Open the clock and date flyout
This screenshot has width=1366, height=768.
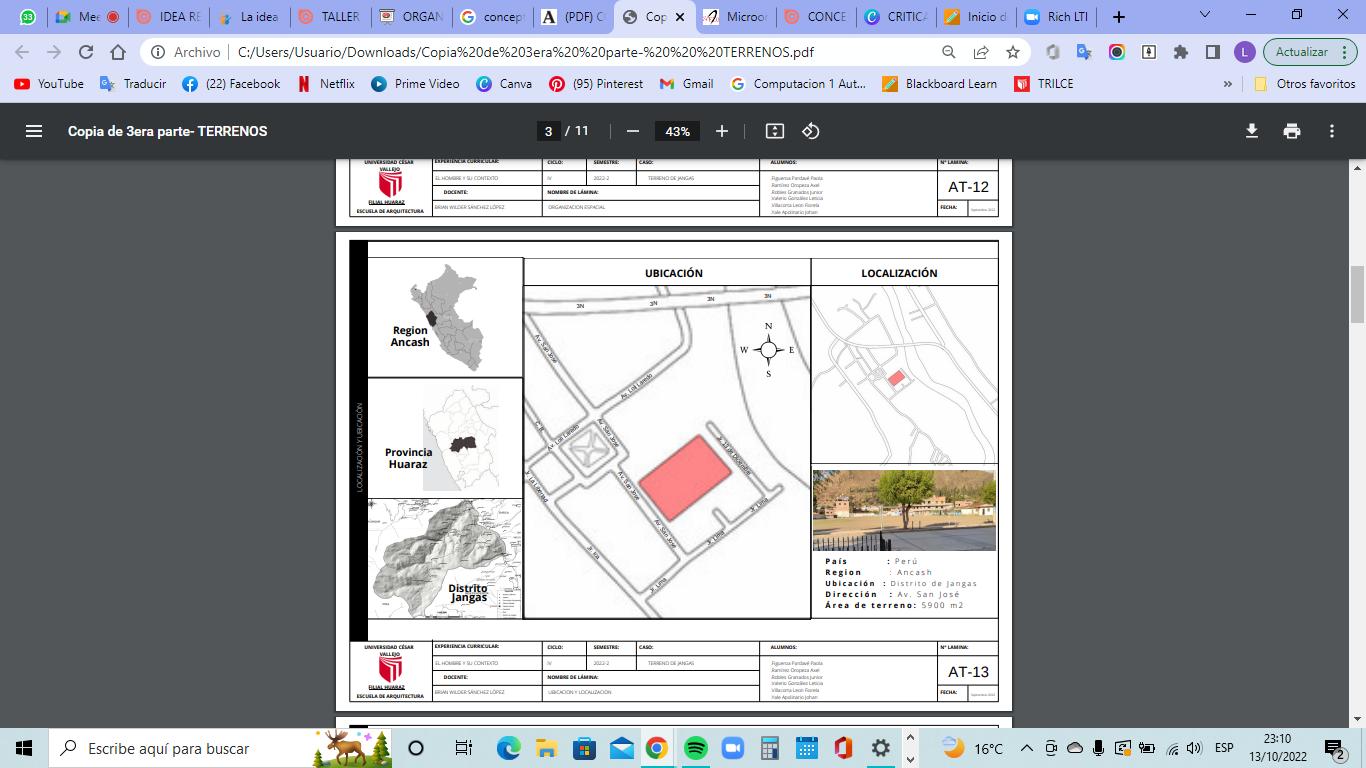click(1276, 748)
